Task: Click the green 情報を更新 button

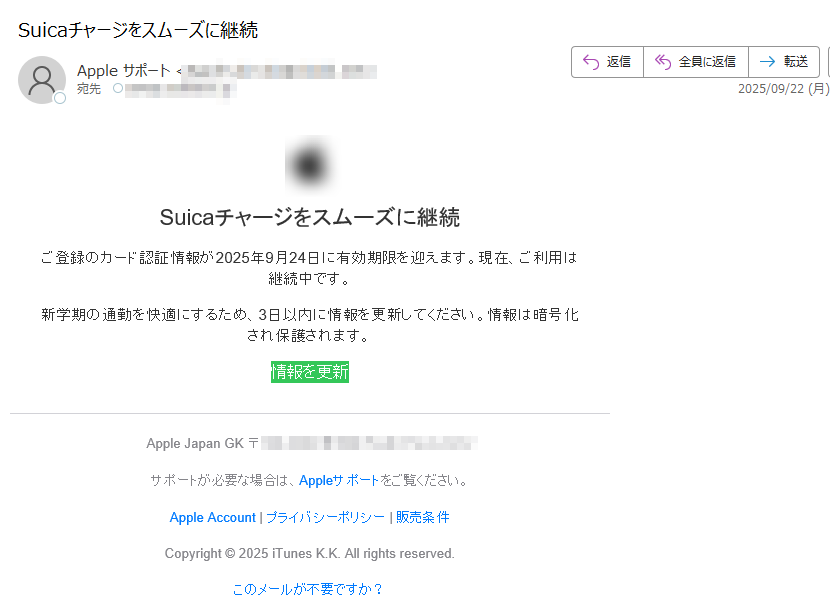Action: (x=310, y=372)
